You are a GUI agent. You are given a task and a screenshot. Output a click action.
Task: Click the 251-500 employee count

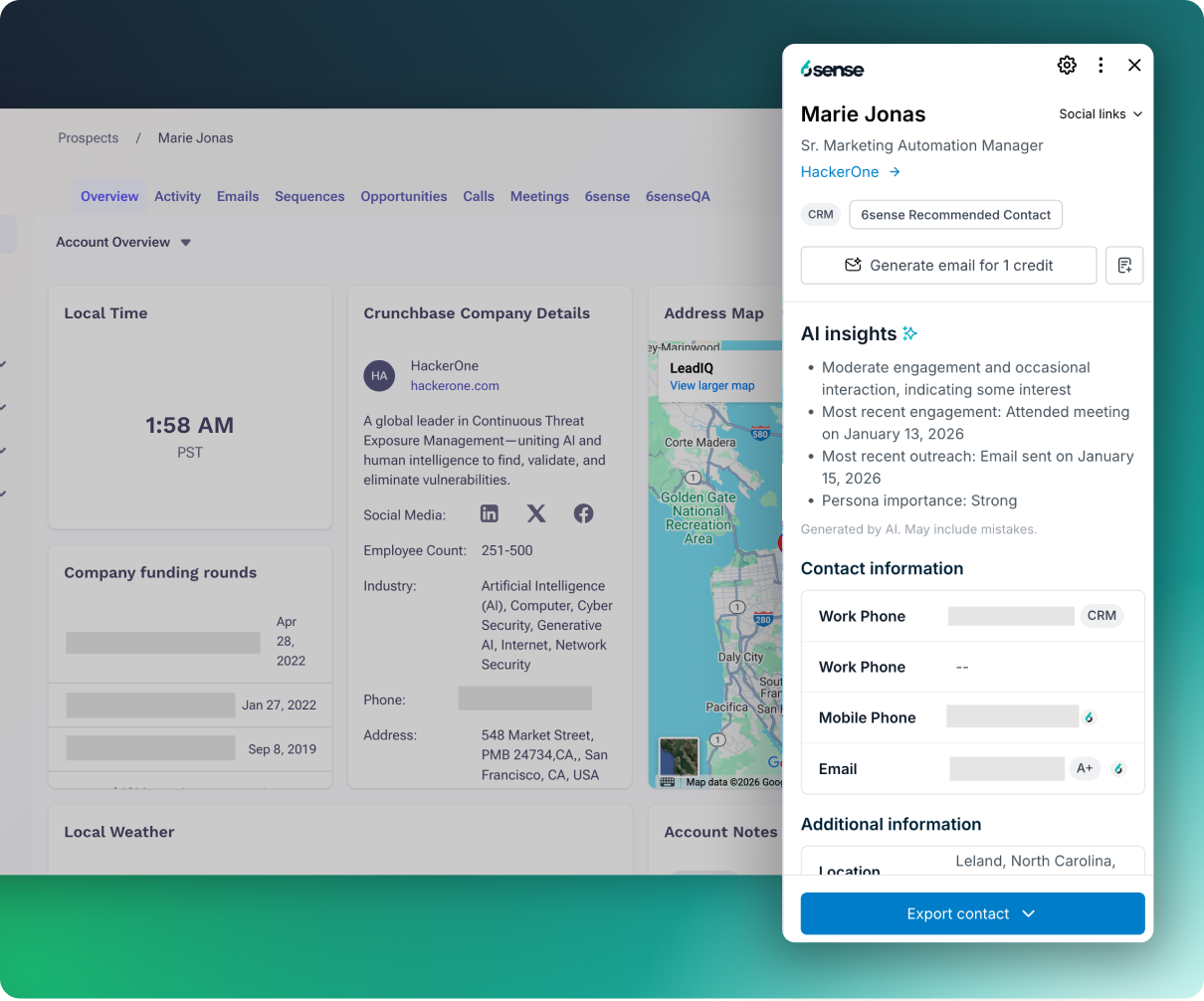pos(507,550)
